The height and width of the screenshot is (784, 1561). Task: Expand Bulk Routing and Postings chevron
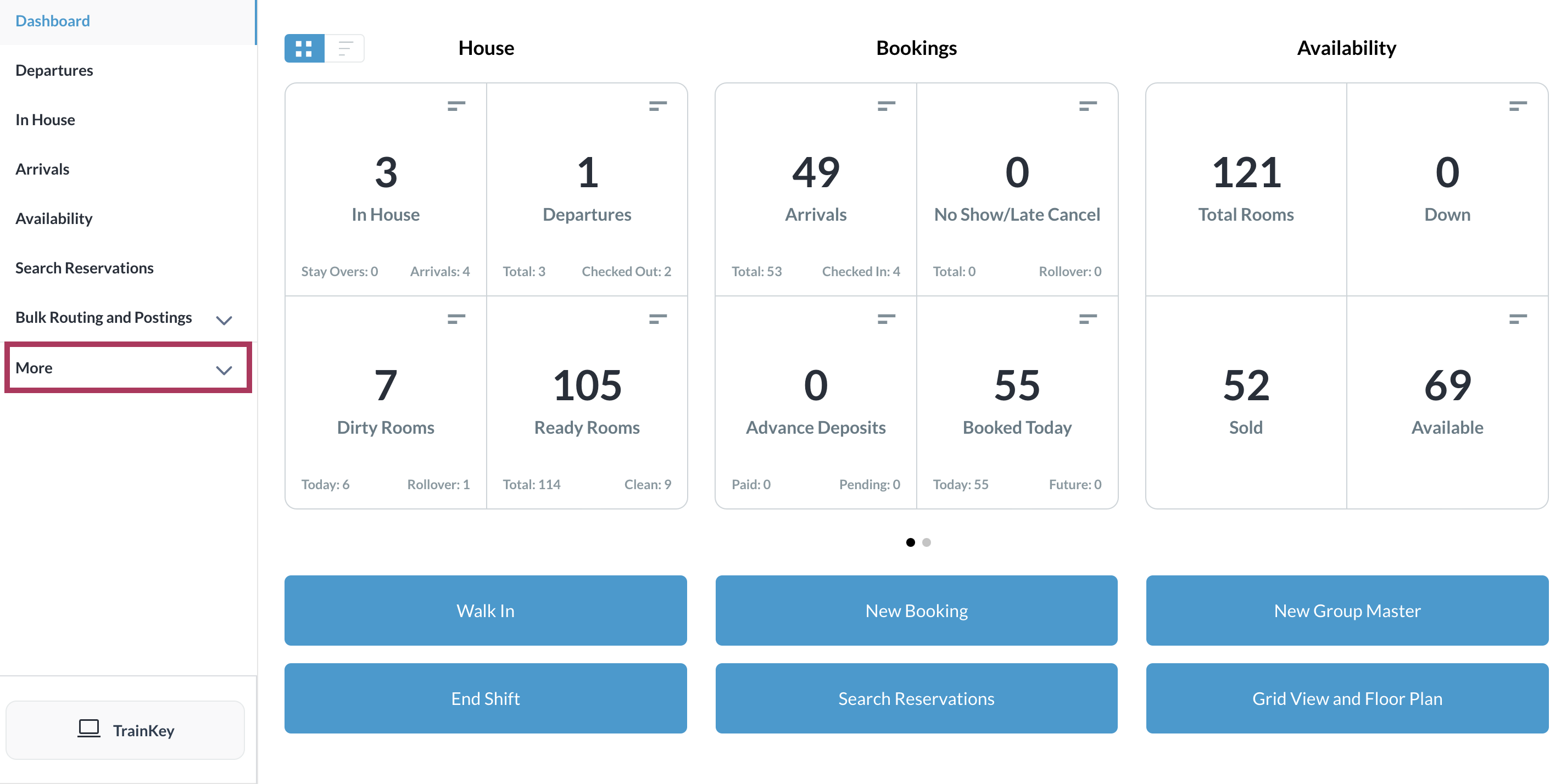point(224,320)
